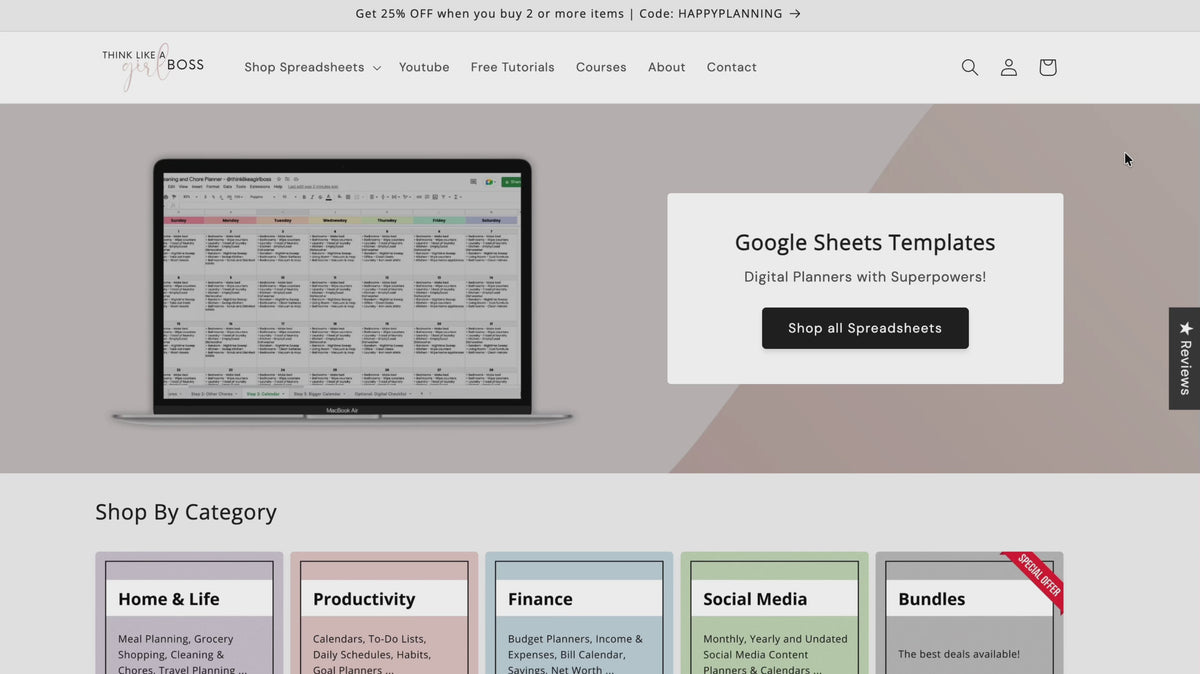Screen dimensions: 1200x674
Task: Open the Productivity category card
Action: pos(384,613)
